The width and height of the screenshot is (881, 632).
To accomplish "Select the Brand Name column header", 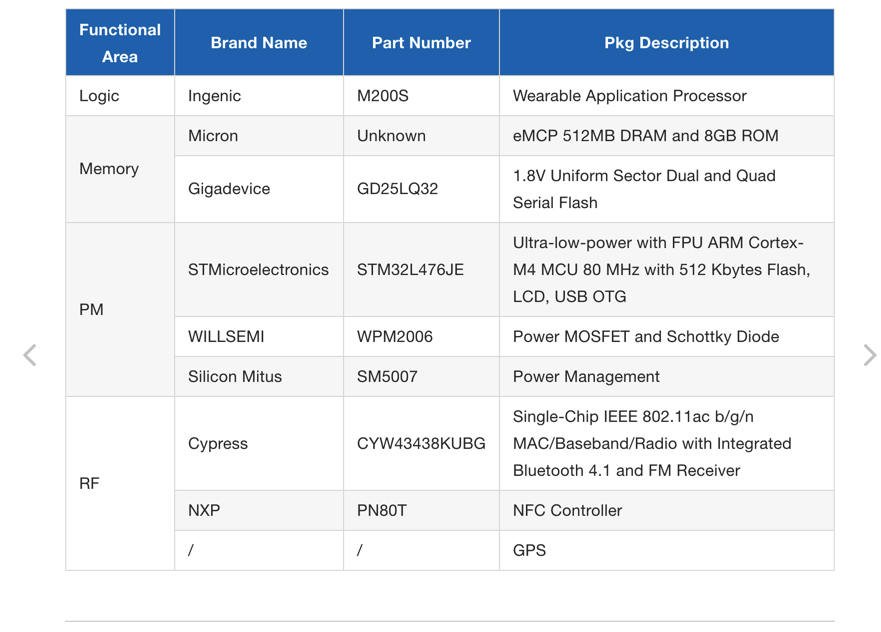I will click(x=258, y=43).
